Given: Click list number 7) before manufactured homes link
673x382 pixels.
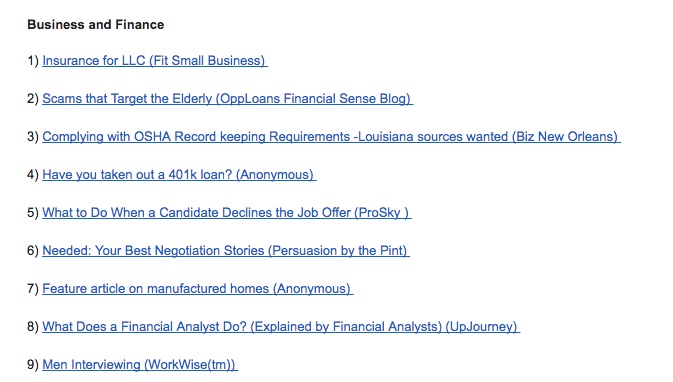Looking at the screenshot, I should (x=33, y=289).
